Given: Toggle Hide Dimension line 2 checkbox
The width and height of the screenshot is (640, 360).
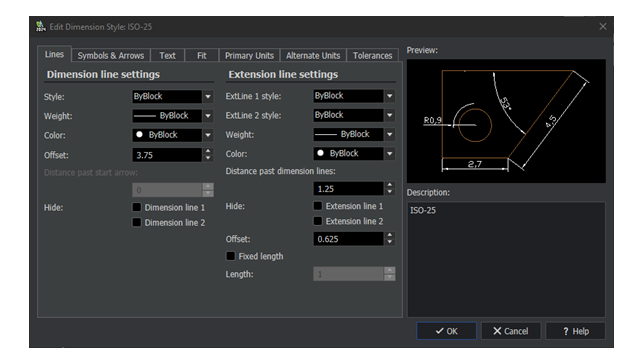Looking at the screenshot, I should (x=137, y=222).
